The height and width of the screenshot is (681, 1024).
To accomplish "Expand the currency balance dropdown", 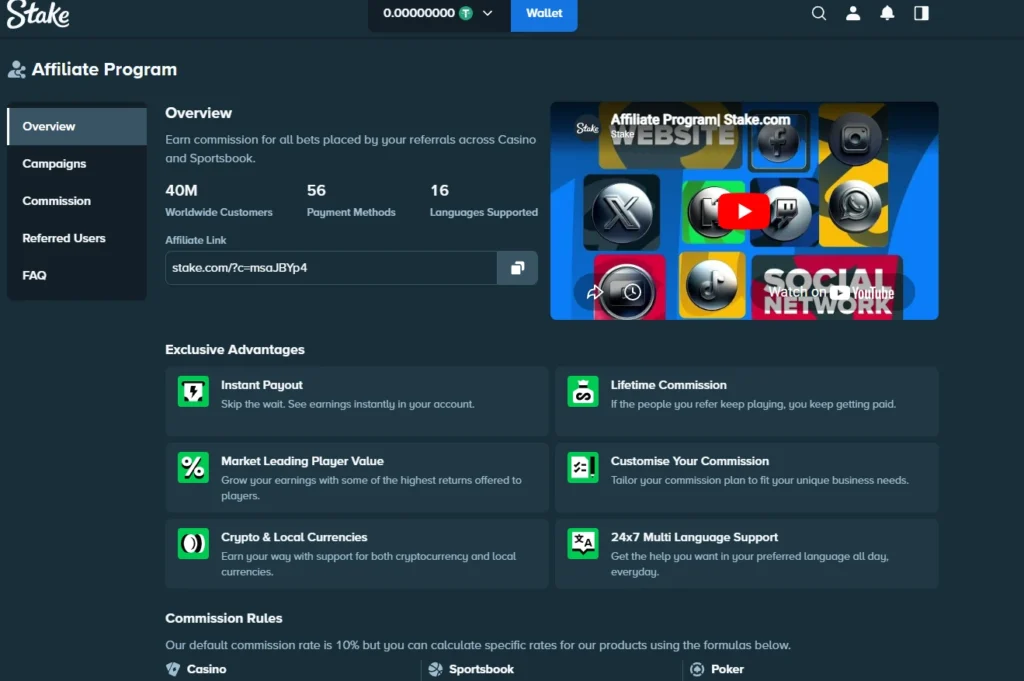I will click(x=488, y=14).
